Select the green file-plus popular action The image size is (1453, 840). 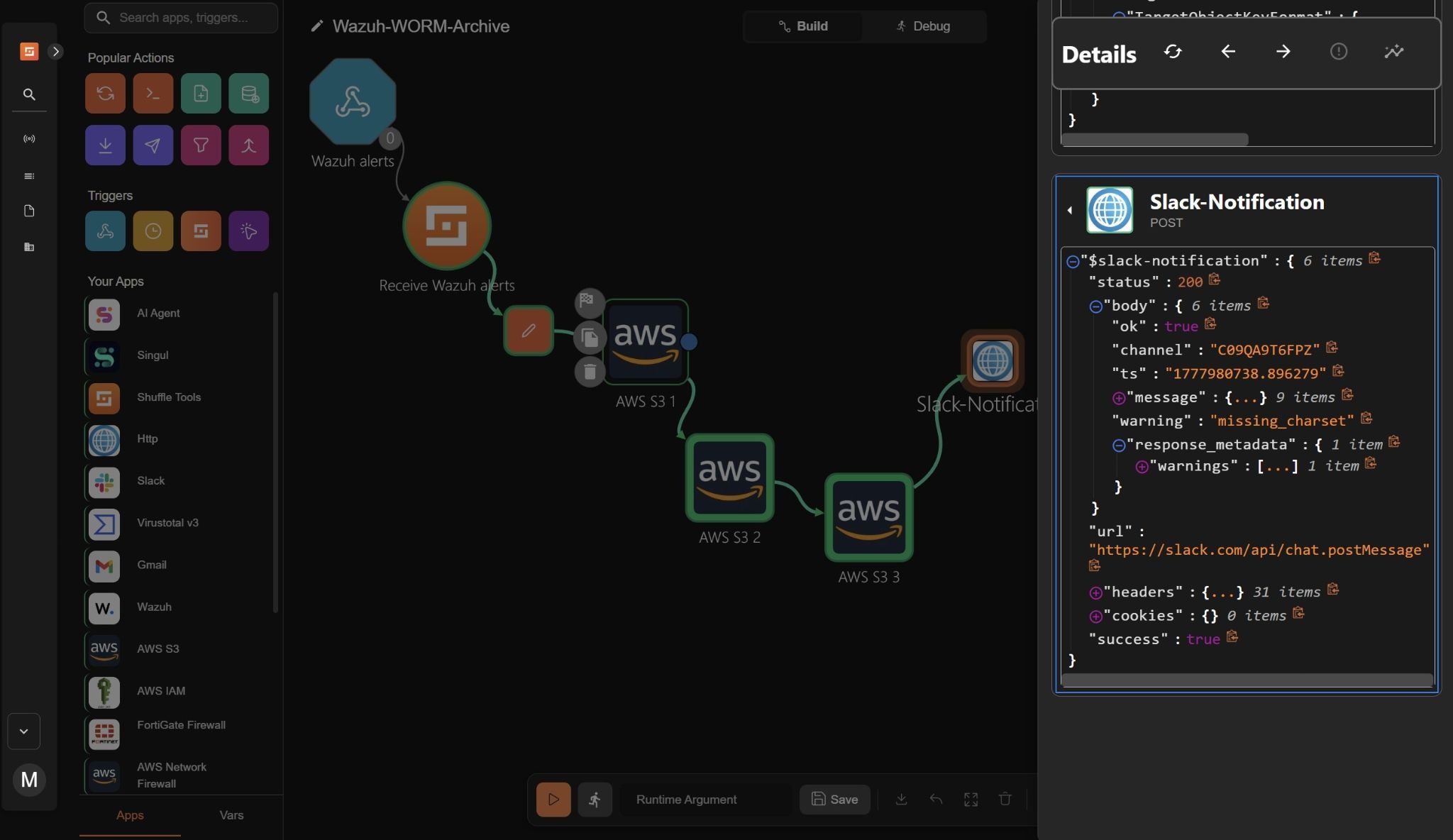(201, 93)
